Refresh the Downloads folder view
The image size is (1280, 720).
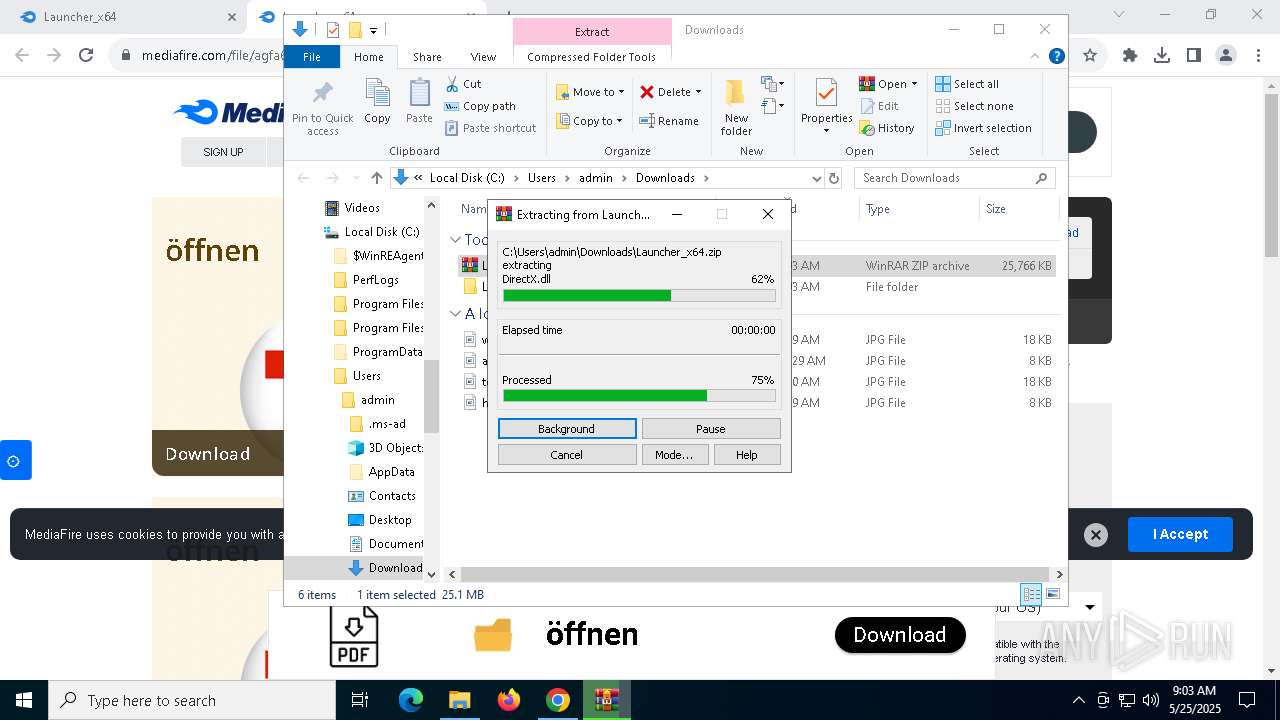pyautogui.click(x=834, y=178)
